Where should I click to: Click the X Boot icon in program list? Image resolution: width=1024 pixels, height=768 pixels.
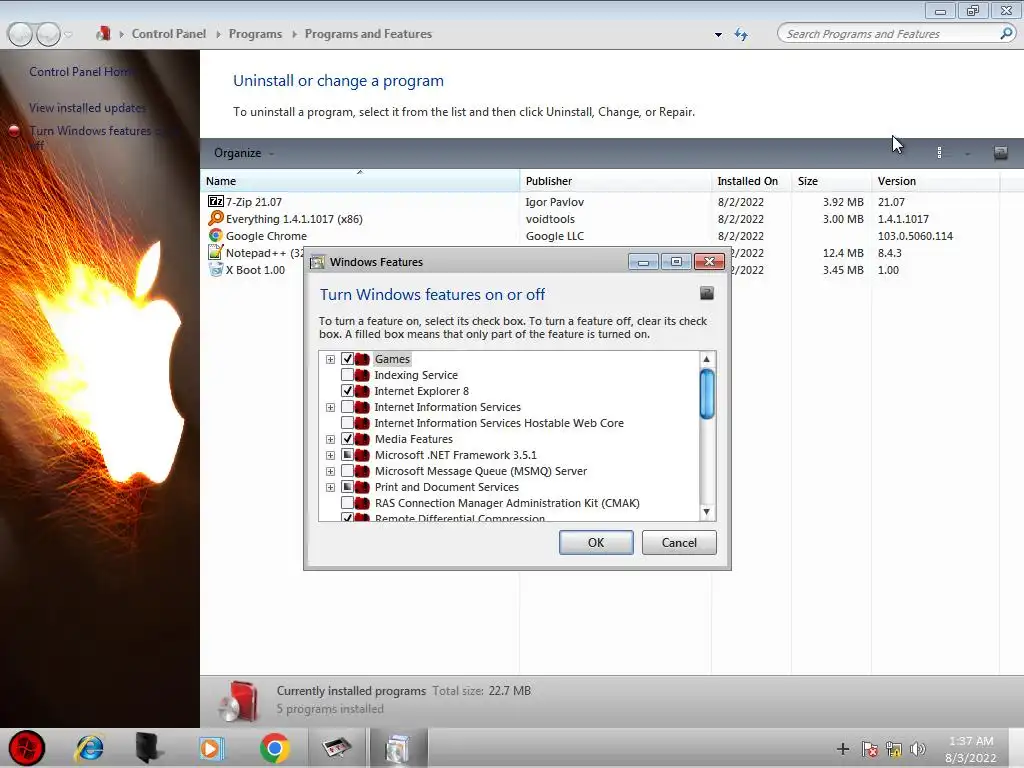click(216, 270)
